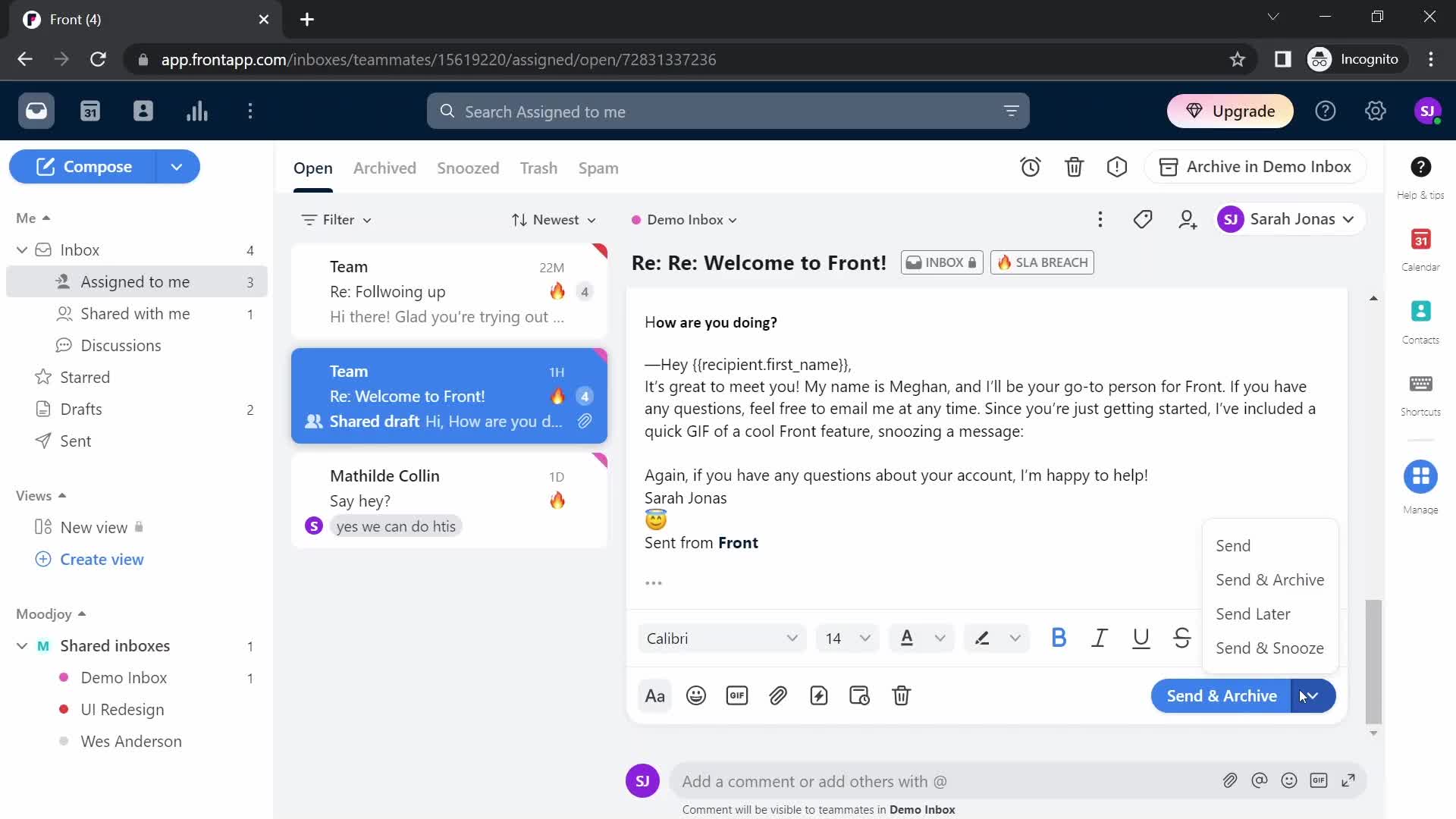The image size is (1456, 819).
Task: Click the template/snippet insert icon
Action: 818,695
